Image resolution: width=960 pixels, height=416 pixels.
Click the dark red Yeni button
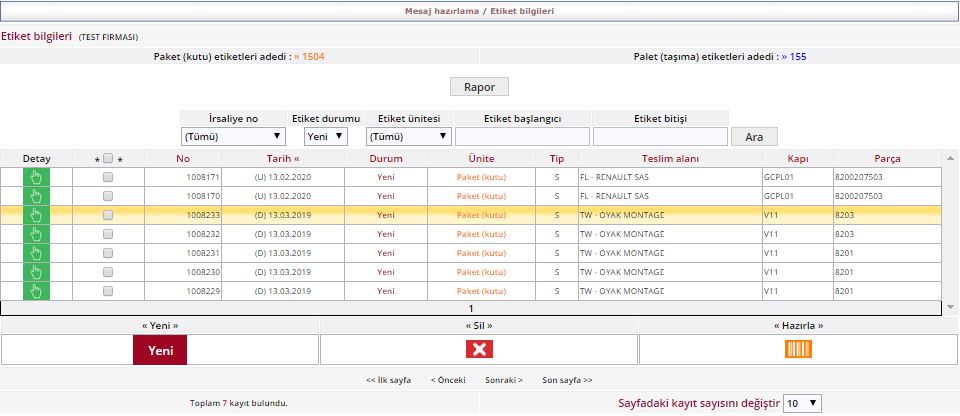pyautogui.click(x=160, y=350)
